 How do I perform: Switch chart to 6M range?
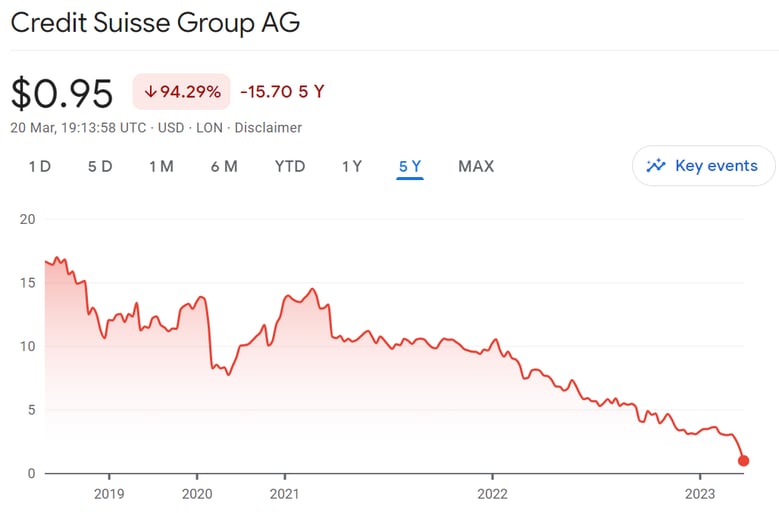[224, 166]
